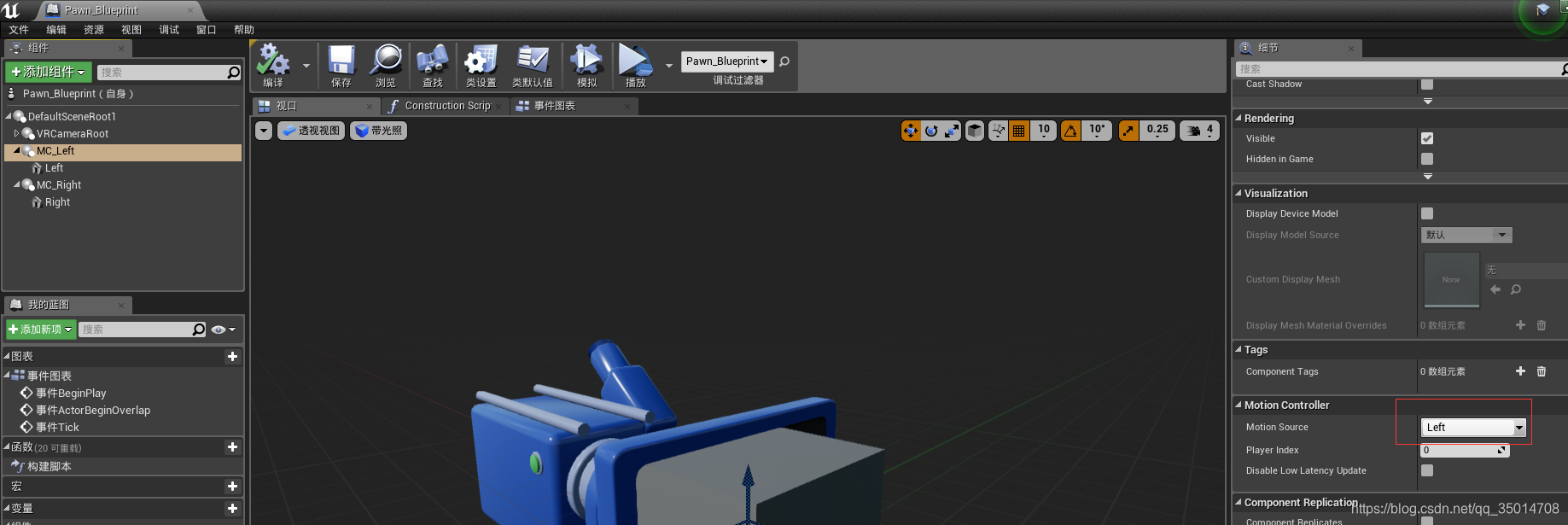Select the translate gizmo tool in viewport

pyautogui.click(x=911, y=131)
